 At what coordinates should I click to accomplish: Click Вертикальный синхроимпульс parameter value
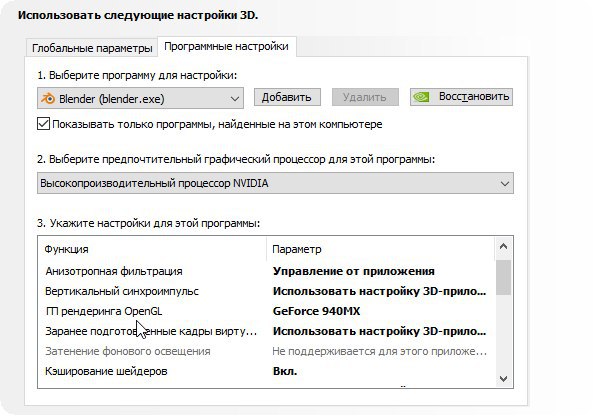(x=379, y=291)
